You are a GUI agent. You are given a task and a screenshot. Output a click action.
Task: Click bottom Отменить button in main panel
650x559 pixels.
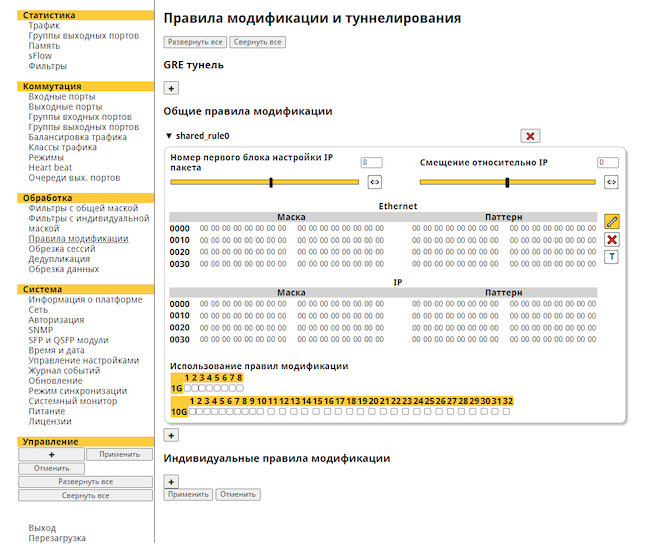pos(238,494)
